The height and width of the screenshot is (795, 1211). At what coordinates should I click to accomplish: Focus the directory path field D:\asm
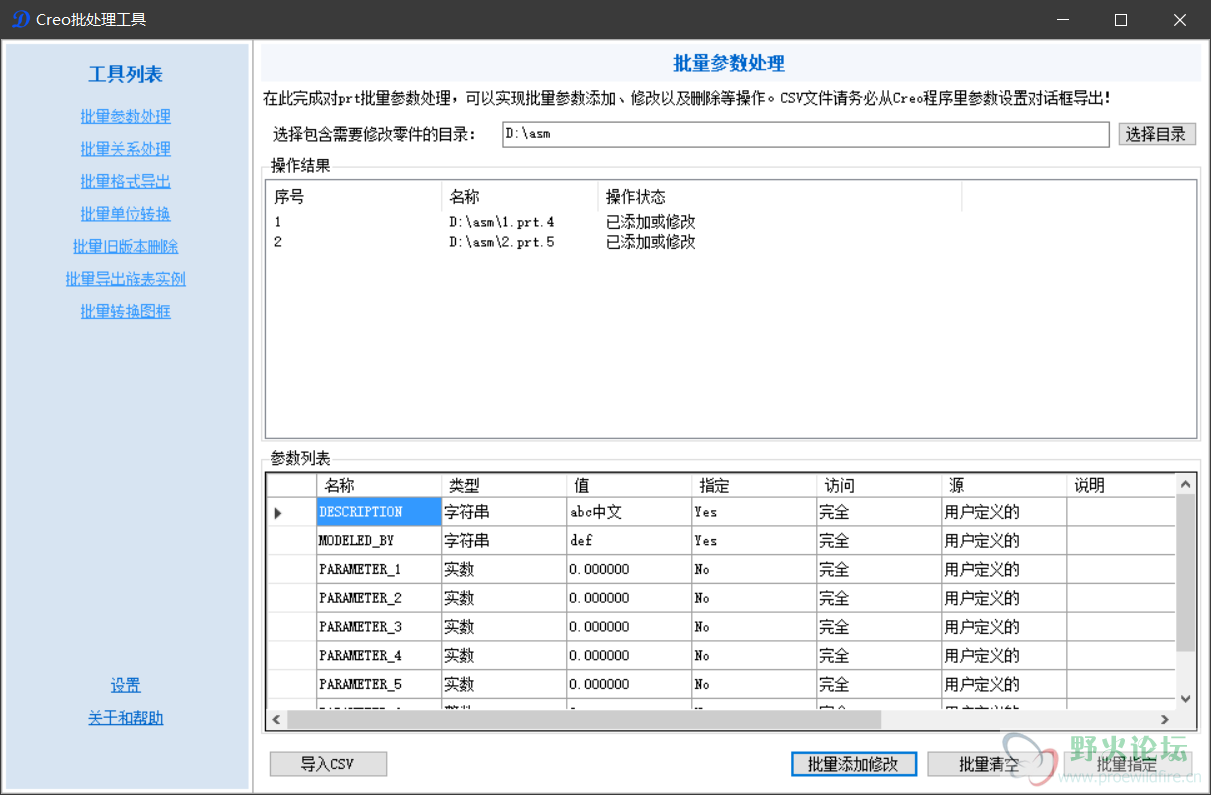[806, 134]
